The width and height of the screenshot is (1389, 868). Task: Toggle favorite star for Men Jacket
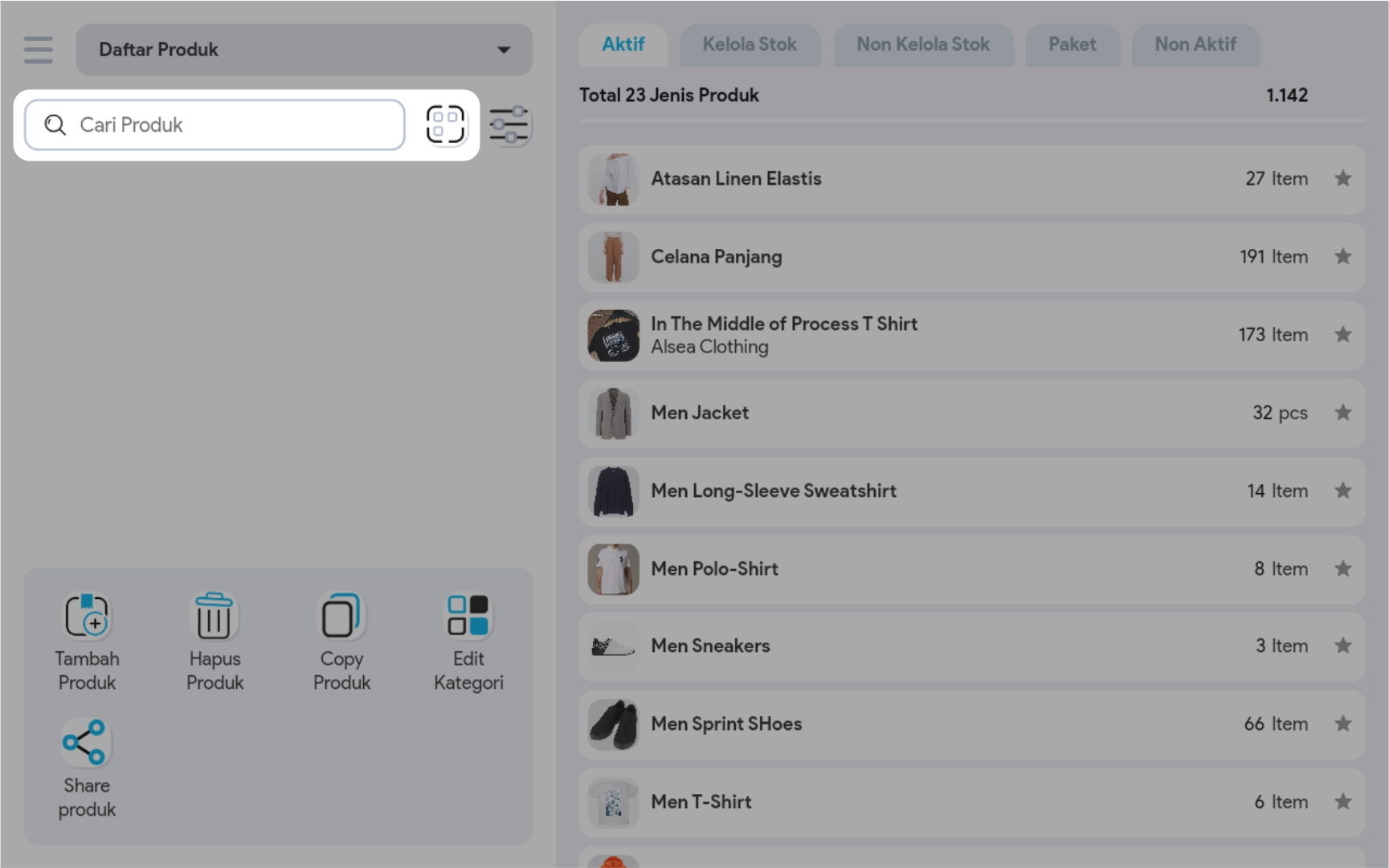1342,413
